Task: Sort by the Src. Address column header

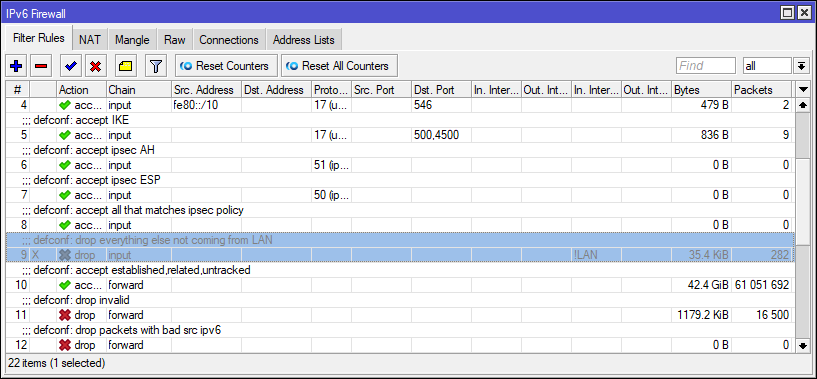Action: point(206,90)
